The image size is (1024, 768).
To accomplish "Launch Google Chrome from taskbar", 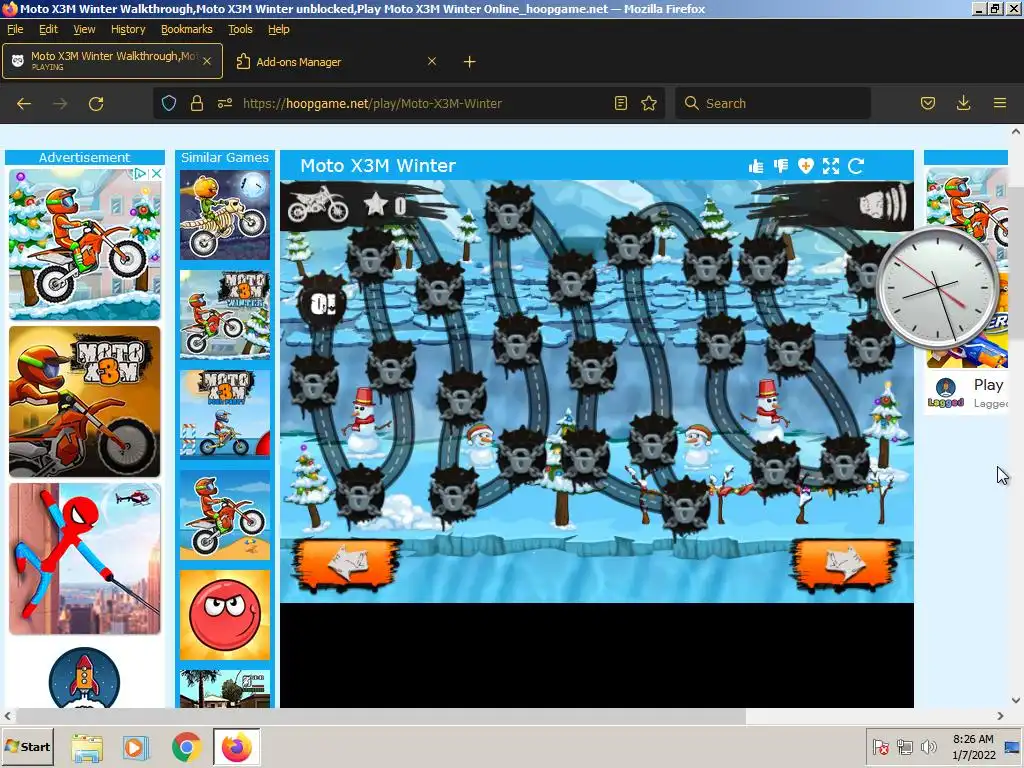I will (186, 747).
